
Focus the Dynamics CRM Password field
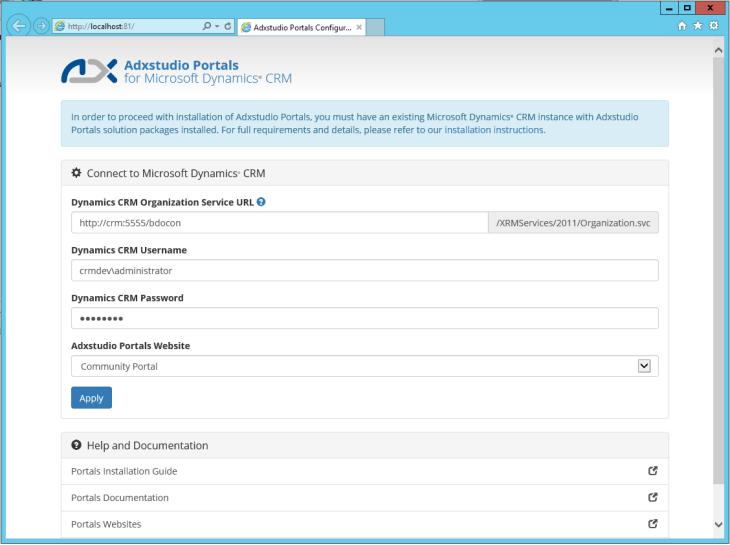(x=365, y=318)
